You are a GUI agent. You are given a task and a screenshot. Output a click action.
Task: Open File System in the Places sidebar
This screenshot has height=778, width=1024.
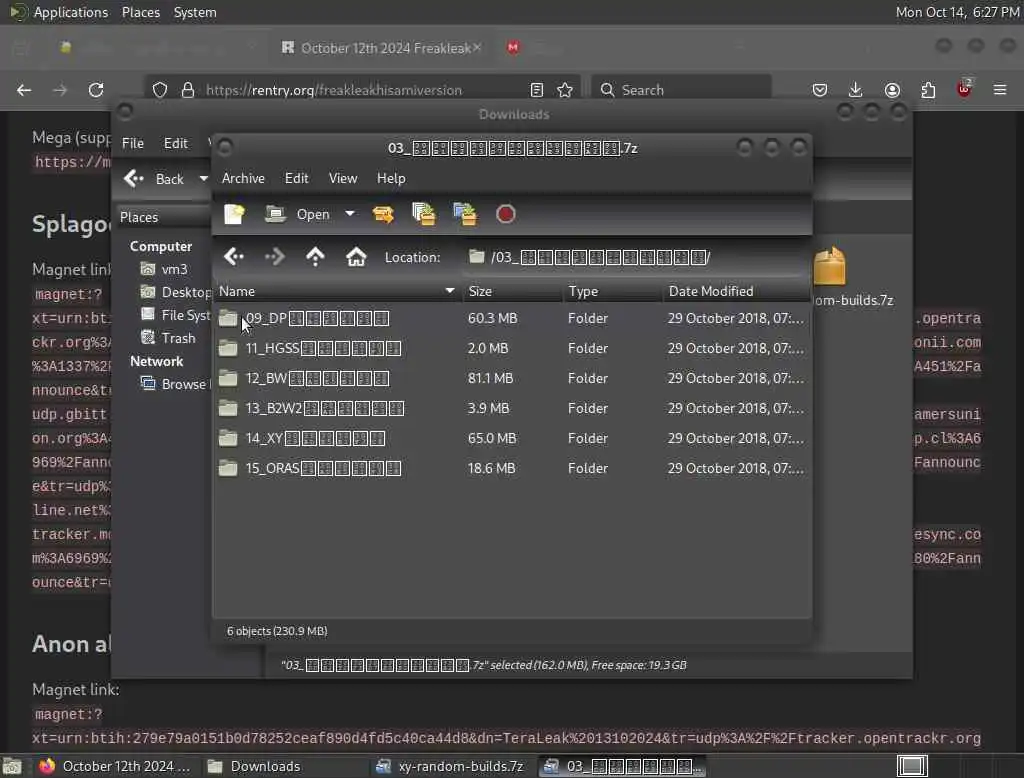tap(175, 315)
